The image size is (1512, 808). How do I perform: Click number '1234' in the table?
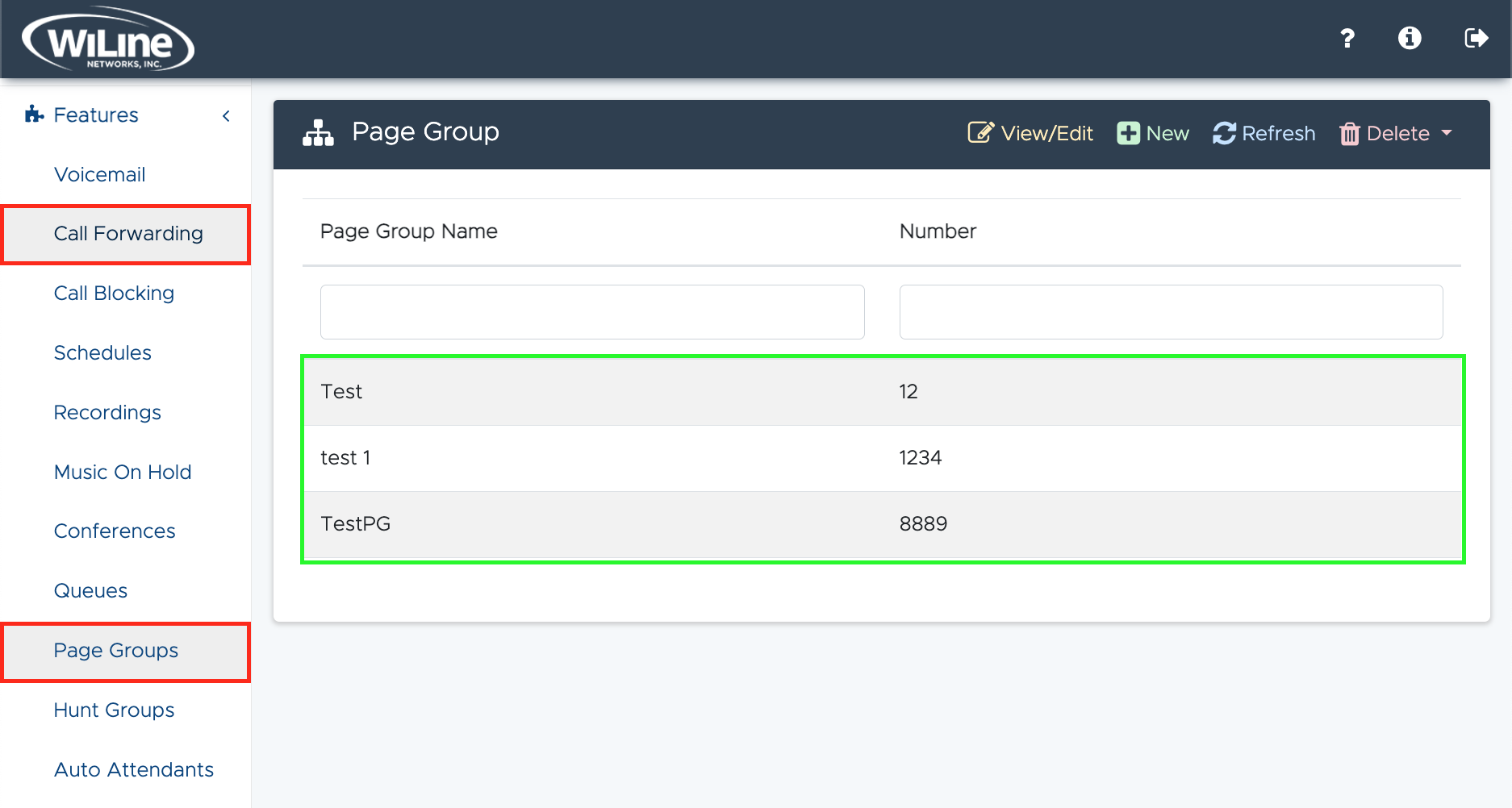pyautogui.click(x=921, y=458)
